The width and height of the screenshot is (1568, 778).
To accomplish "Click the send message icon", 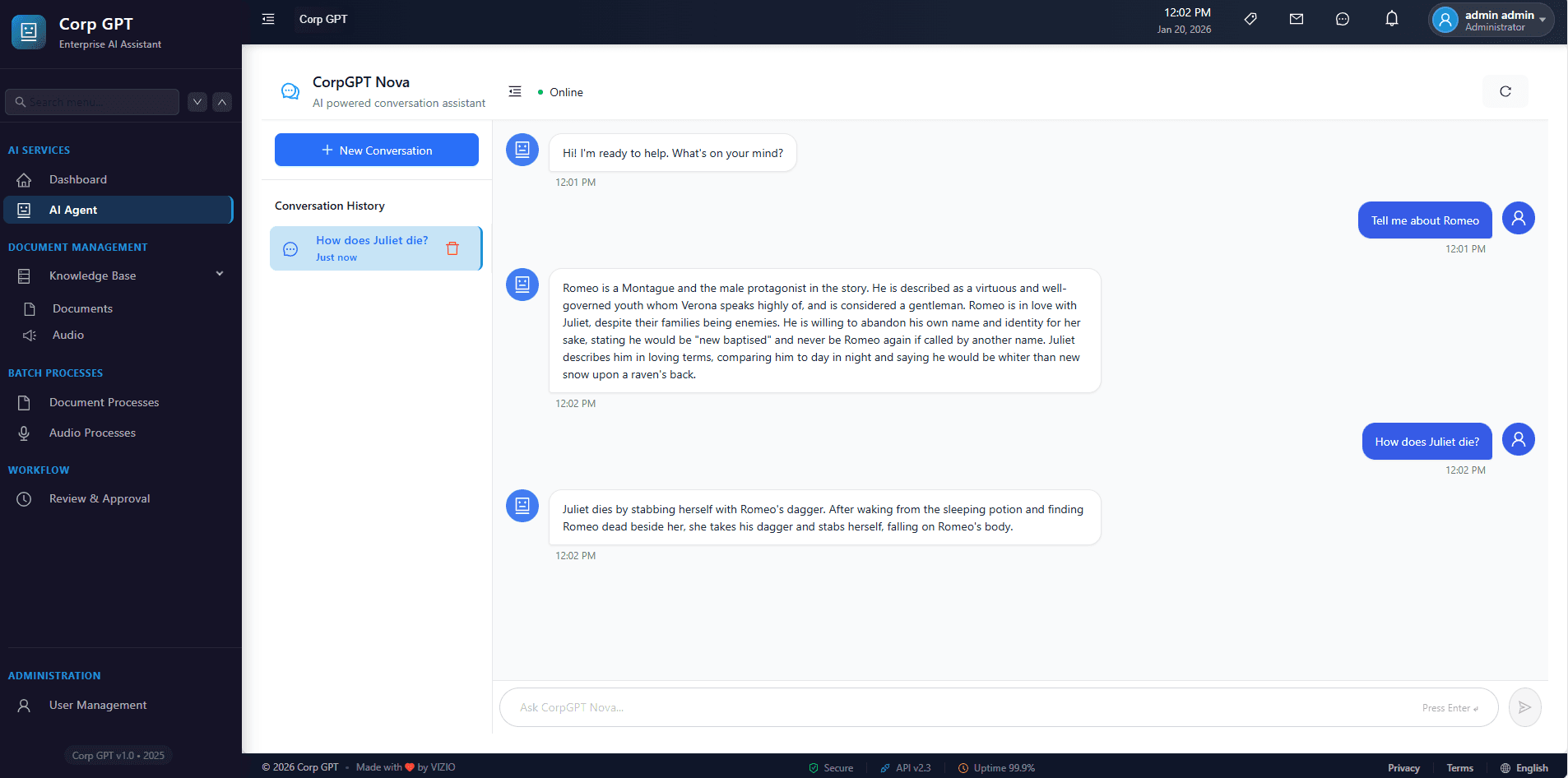I will point(1524,706).
